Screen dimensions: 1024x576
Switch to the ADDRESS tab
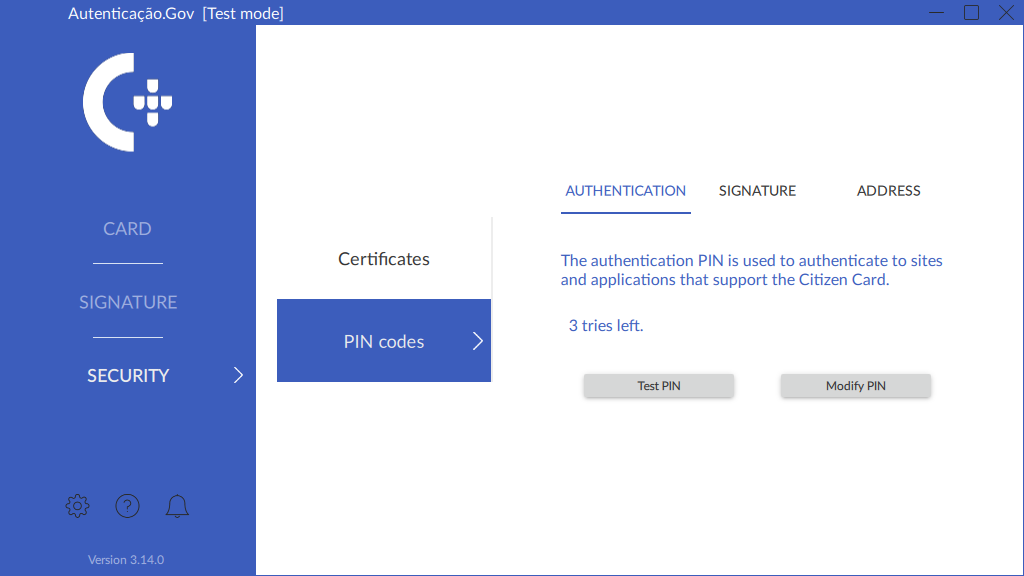tap(888, 191)
